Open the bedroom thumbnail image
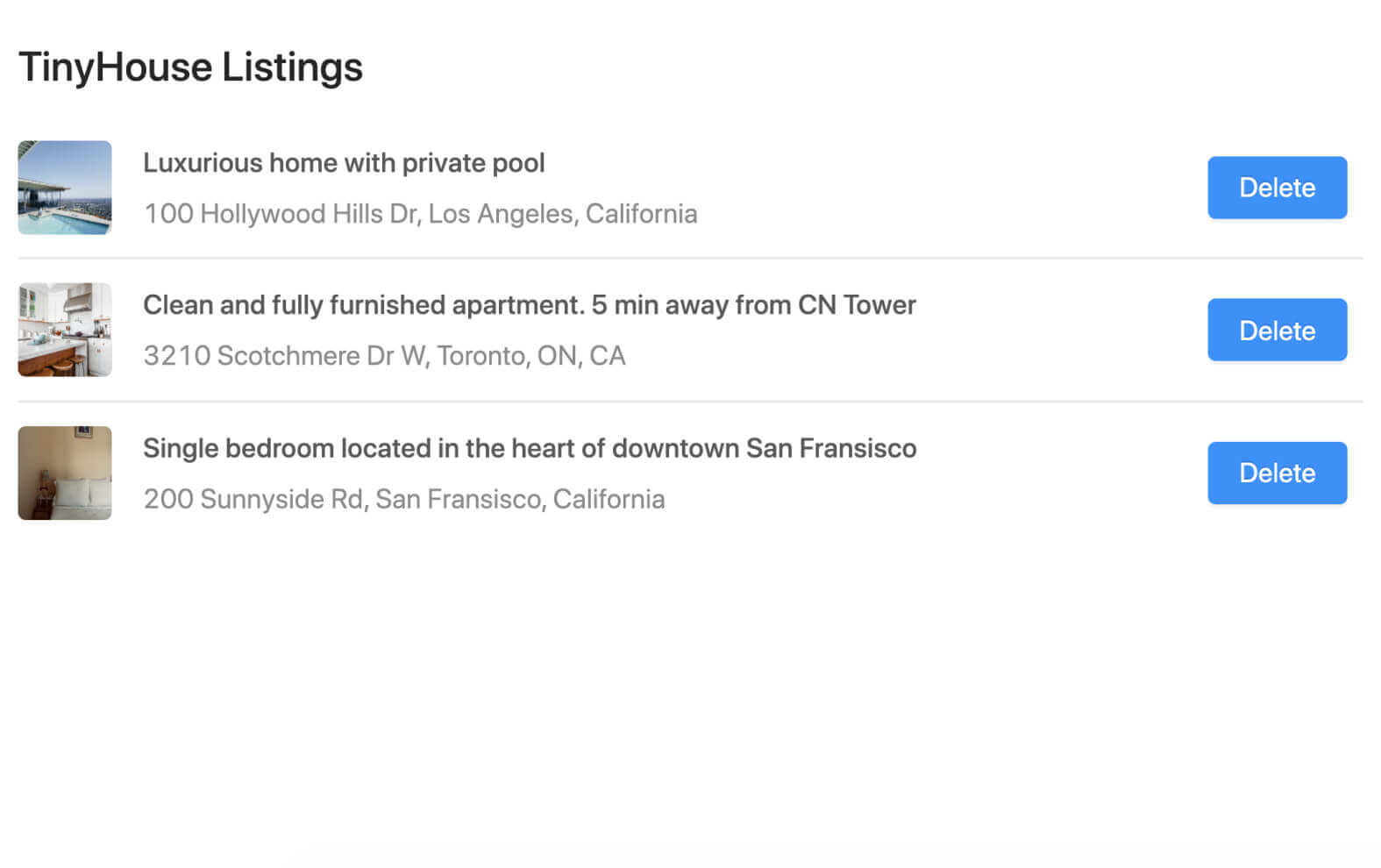 click(65, 473)
